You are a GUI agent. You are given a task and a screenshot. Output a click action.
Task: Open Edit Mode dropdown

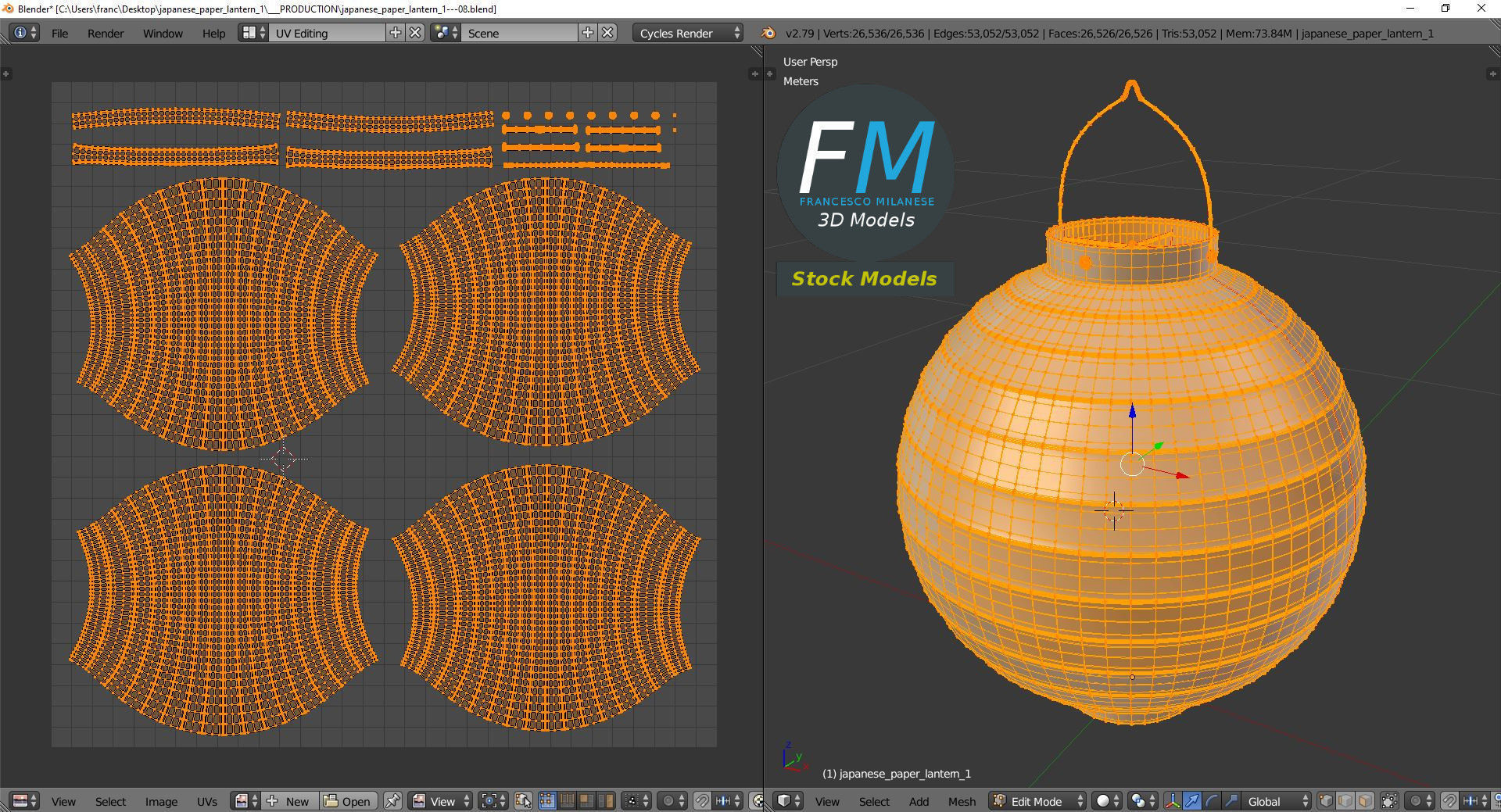click(x=1037, y=801)
